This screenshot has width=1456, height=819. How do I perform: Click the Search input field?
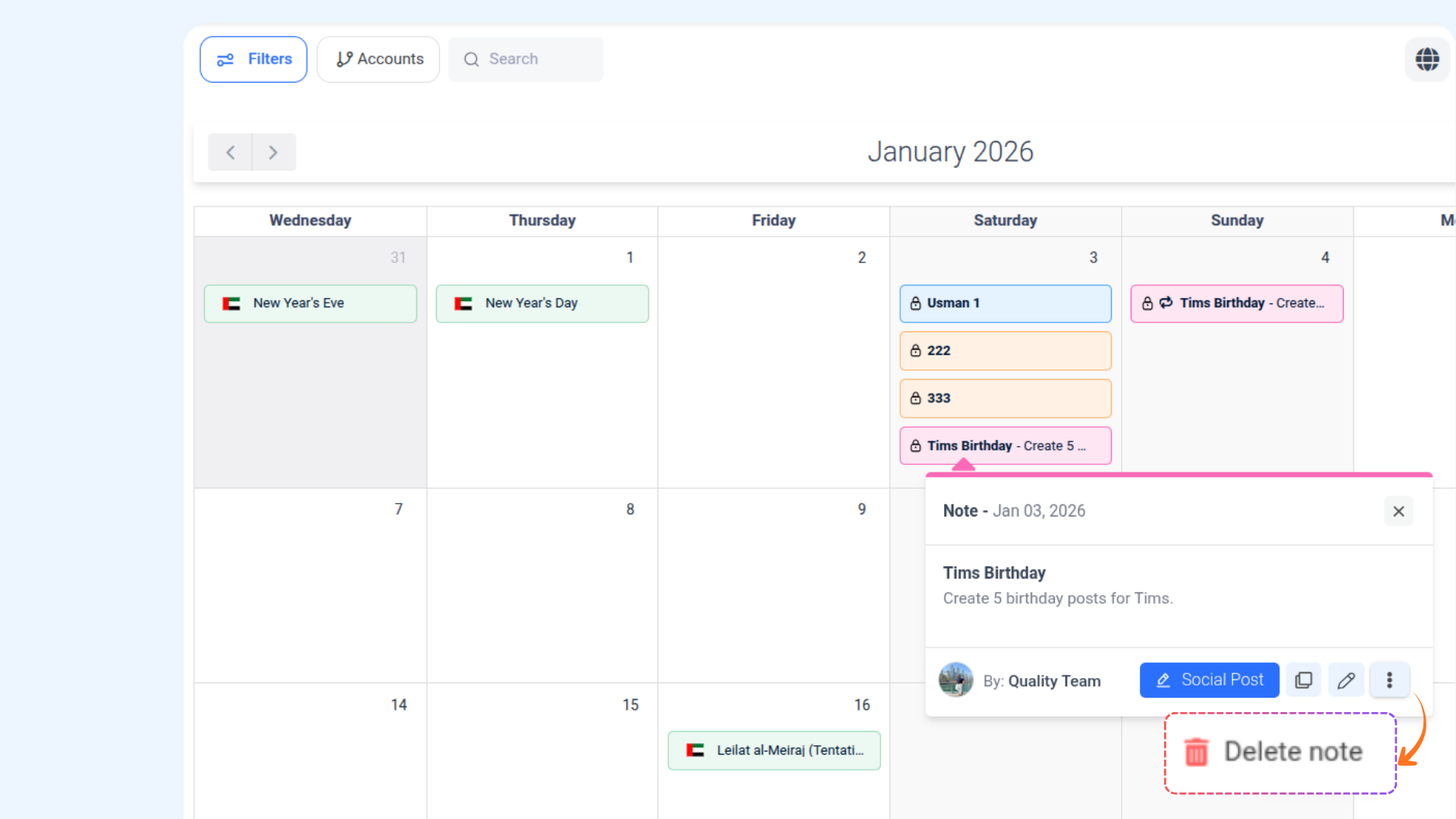coord(526,59)
